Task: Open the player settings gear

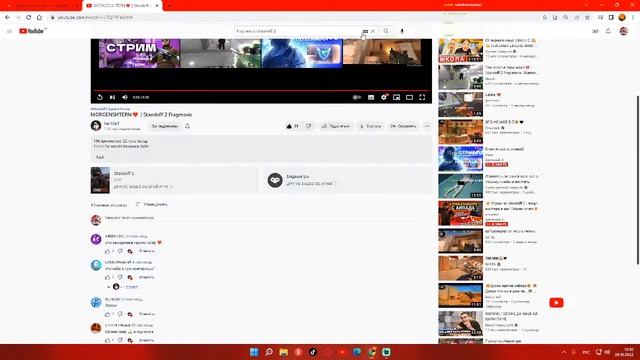Action: click(384, 97)
